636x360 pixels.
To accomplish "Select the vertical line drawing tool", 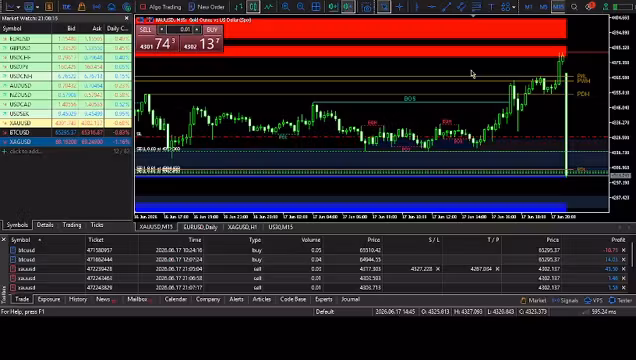I will click(x=417, y=7).
